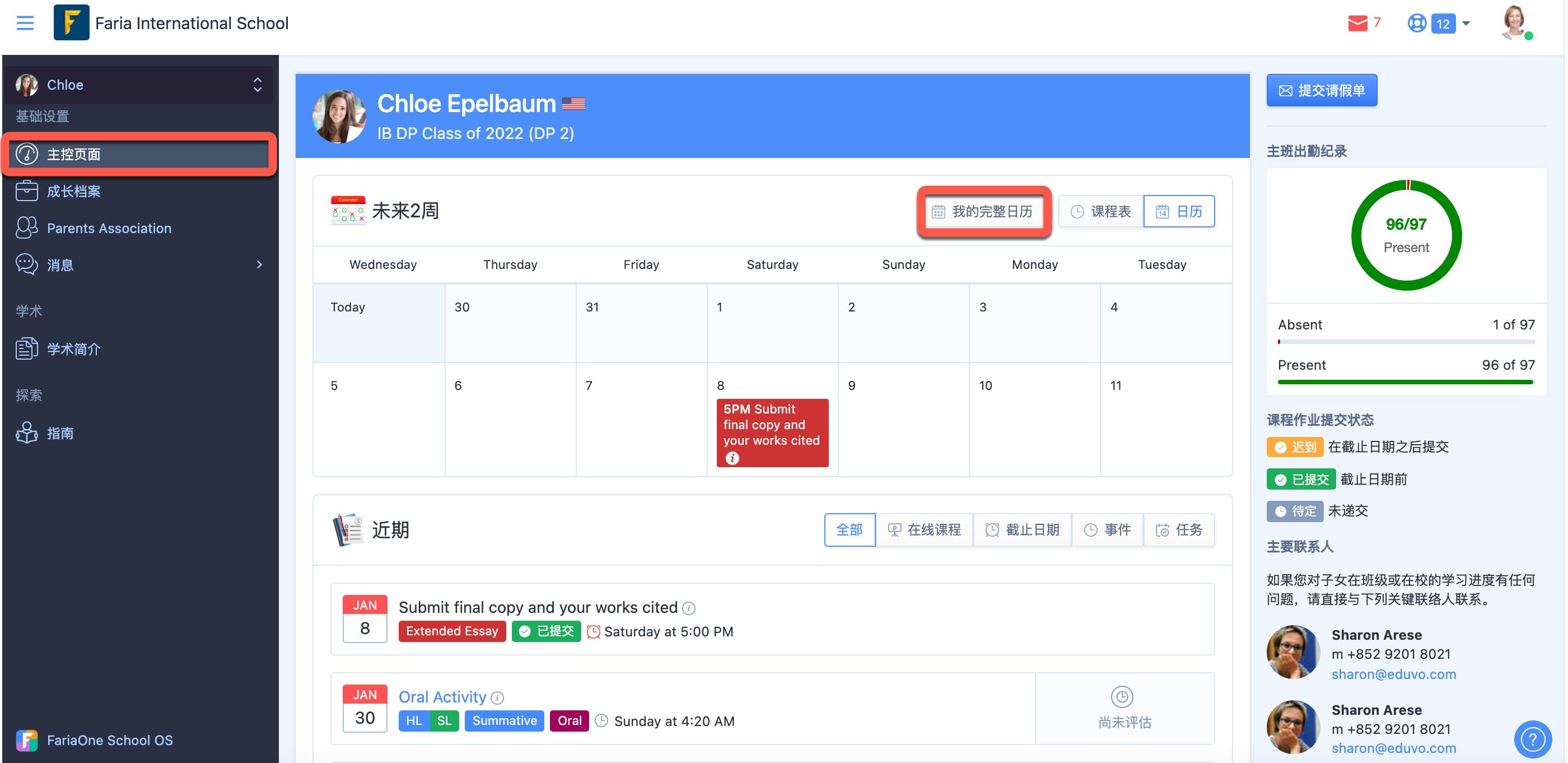Screen dimensions: 1568x763
Task: Filter upcoming by 任务
Action: pyautogui.click(x=1180, y=530)
